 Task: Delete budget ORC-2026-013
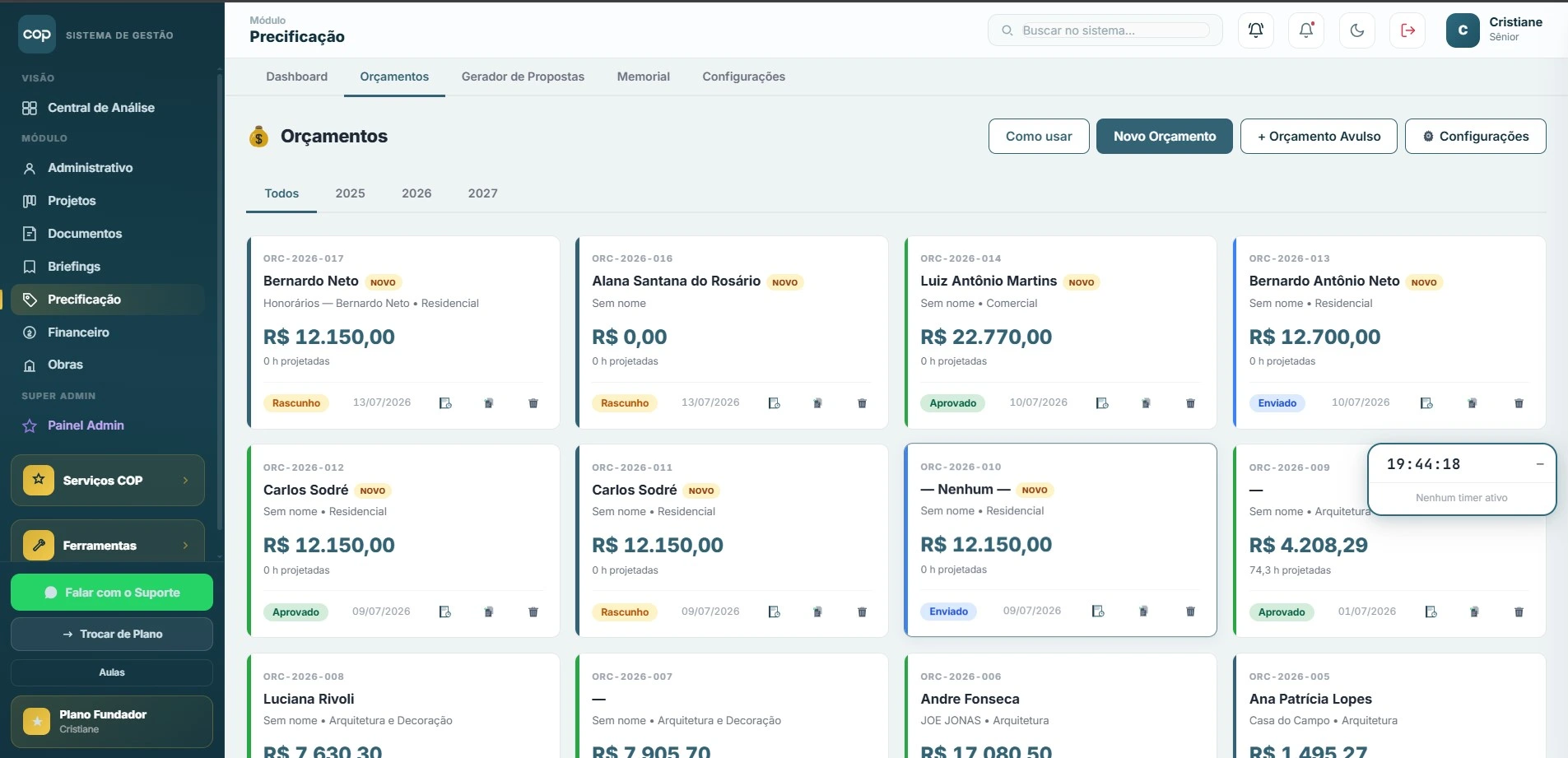pos(1519,403)
